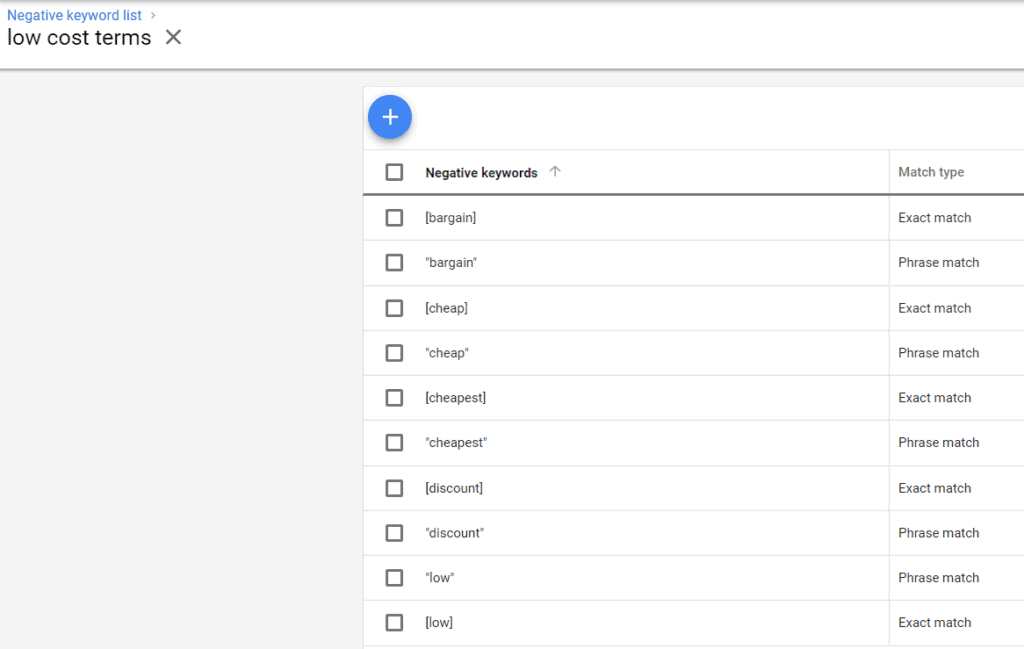Click the "bargain" keyword text
Viewport: 1024px width, 649px height.
451,262
